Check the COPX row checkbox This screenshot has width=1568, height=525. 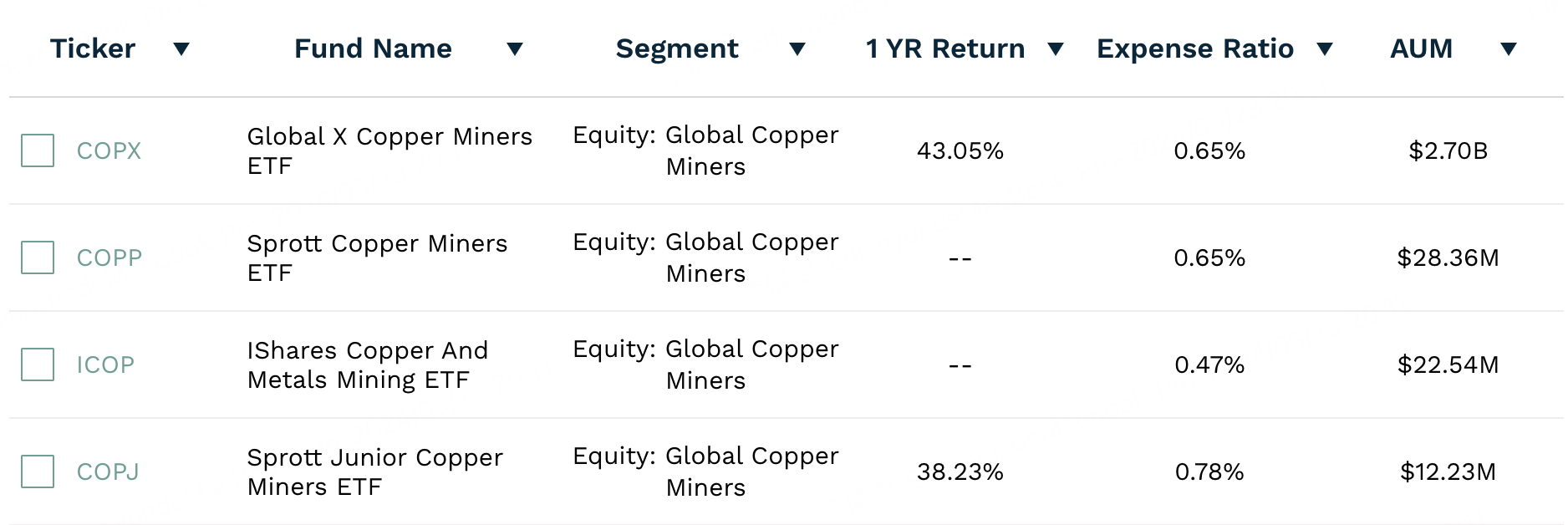click(38, 150)
